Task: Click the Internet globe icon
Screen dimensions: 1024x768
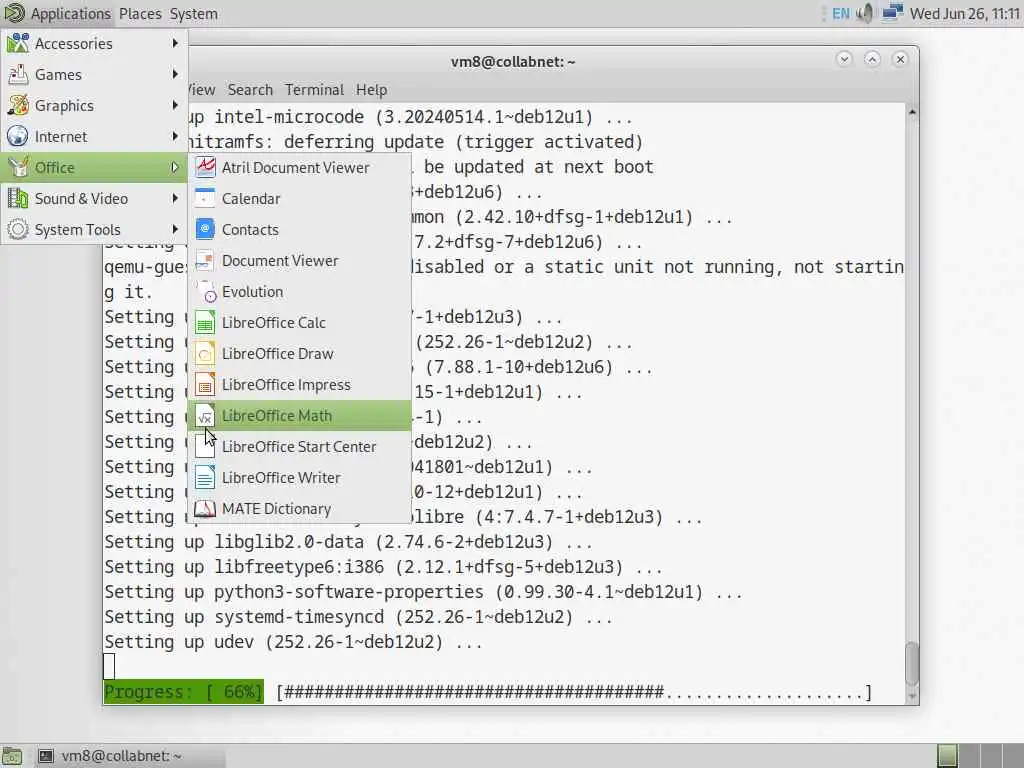Action: pyautogui.click(x=18, y=136)
